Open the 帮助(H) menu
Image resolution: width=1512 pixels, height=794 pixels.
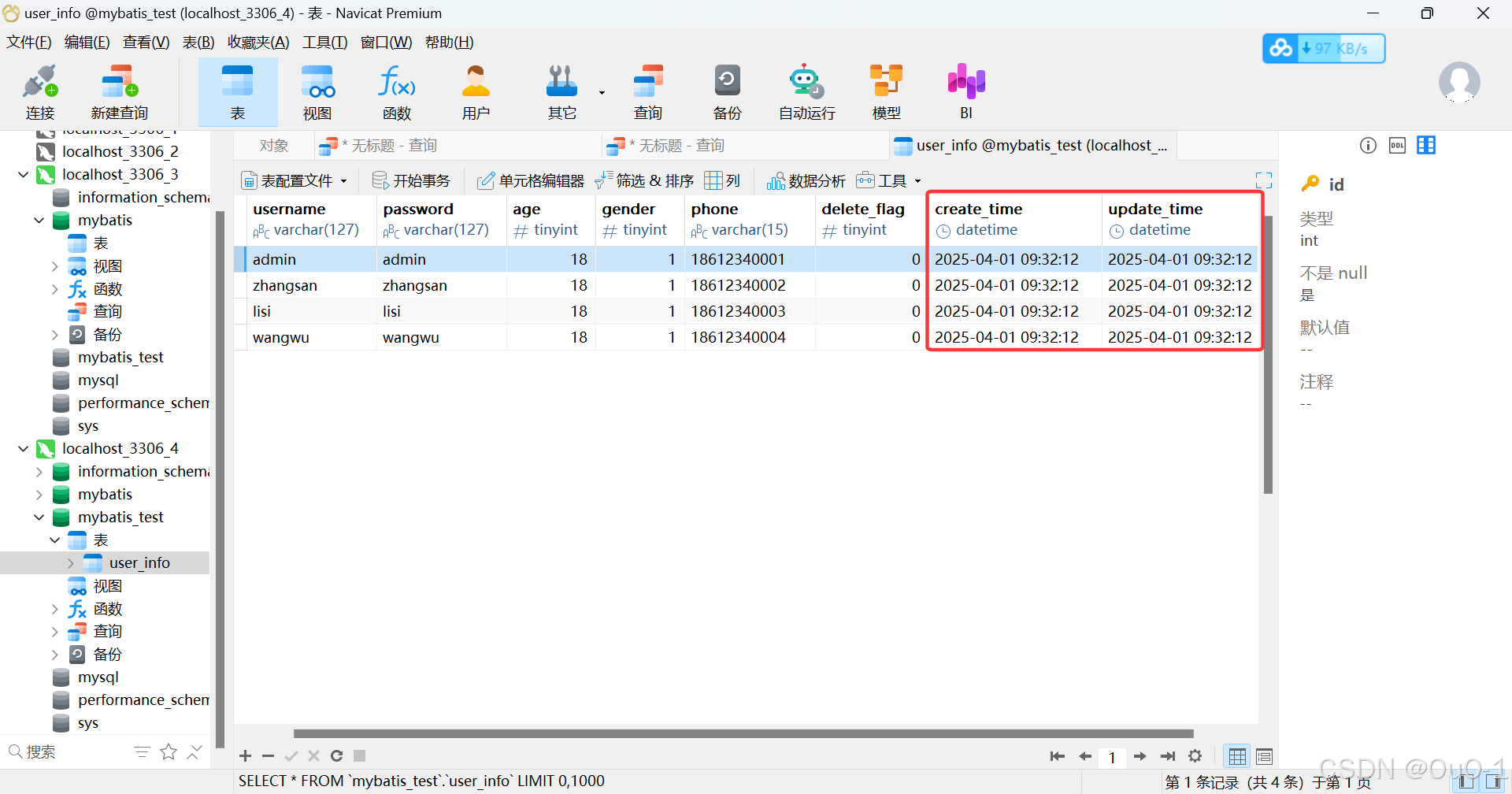449,43
